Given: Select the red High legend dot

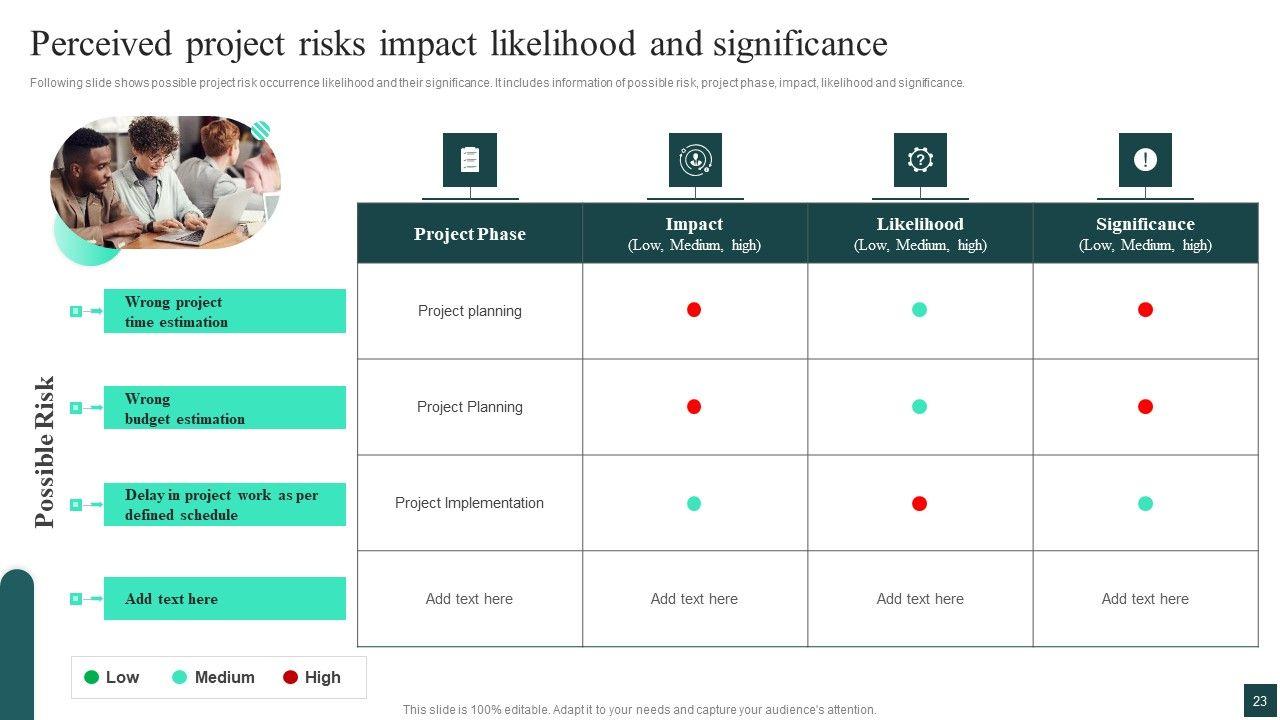Looking at the screenshot, I should 290,677.
